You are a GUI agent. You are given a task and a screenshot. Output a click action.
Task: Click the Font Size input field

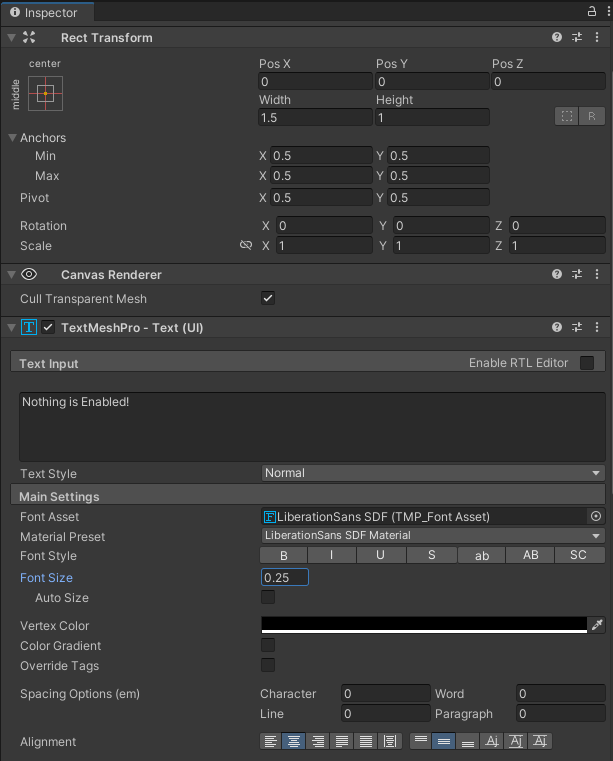[x=285, y=577]
